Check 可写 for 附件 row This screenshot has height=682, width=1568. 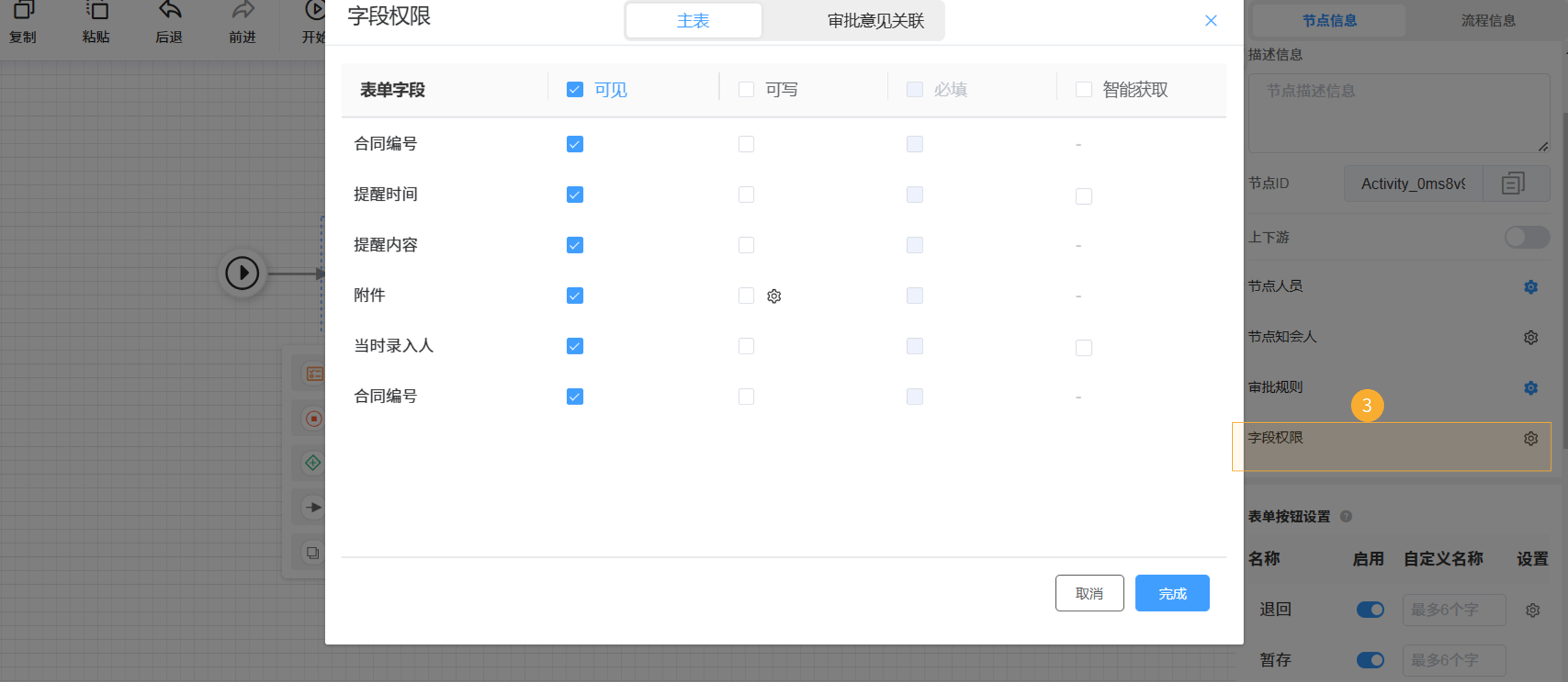[746, 296]
